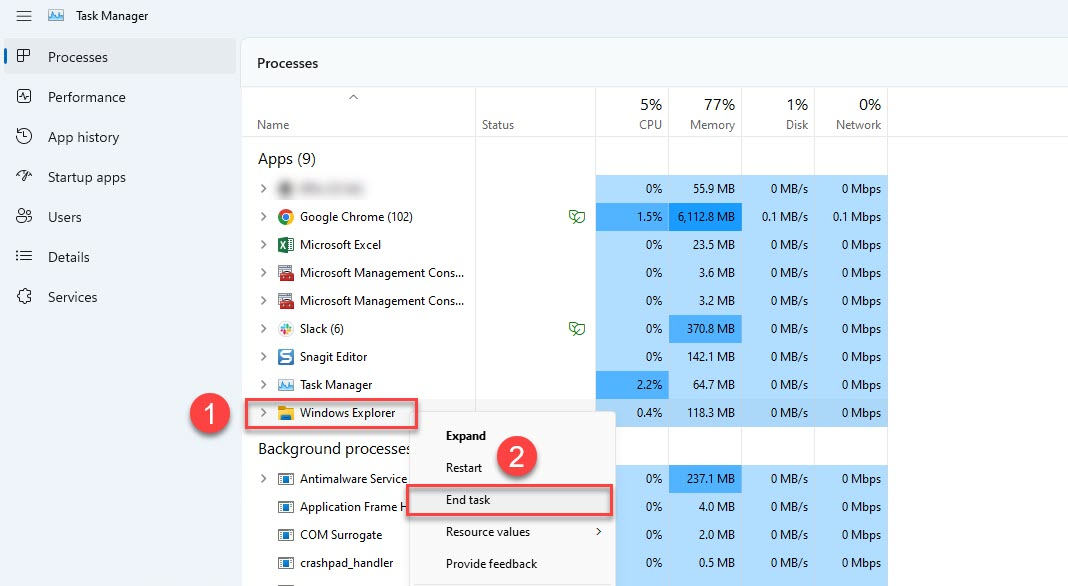Click the Snagit Editor icon
The width and height of the screenshot is (1068, 586).
point(285,357)
